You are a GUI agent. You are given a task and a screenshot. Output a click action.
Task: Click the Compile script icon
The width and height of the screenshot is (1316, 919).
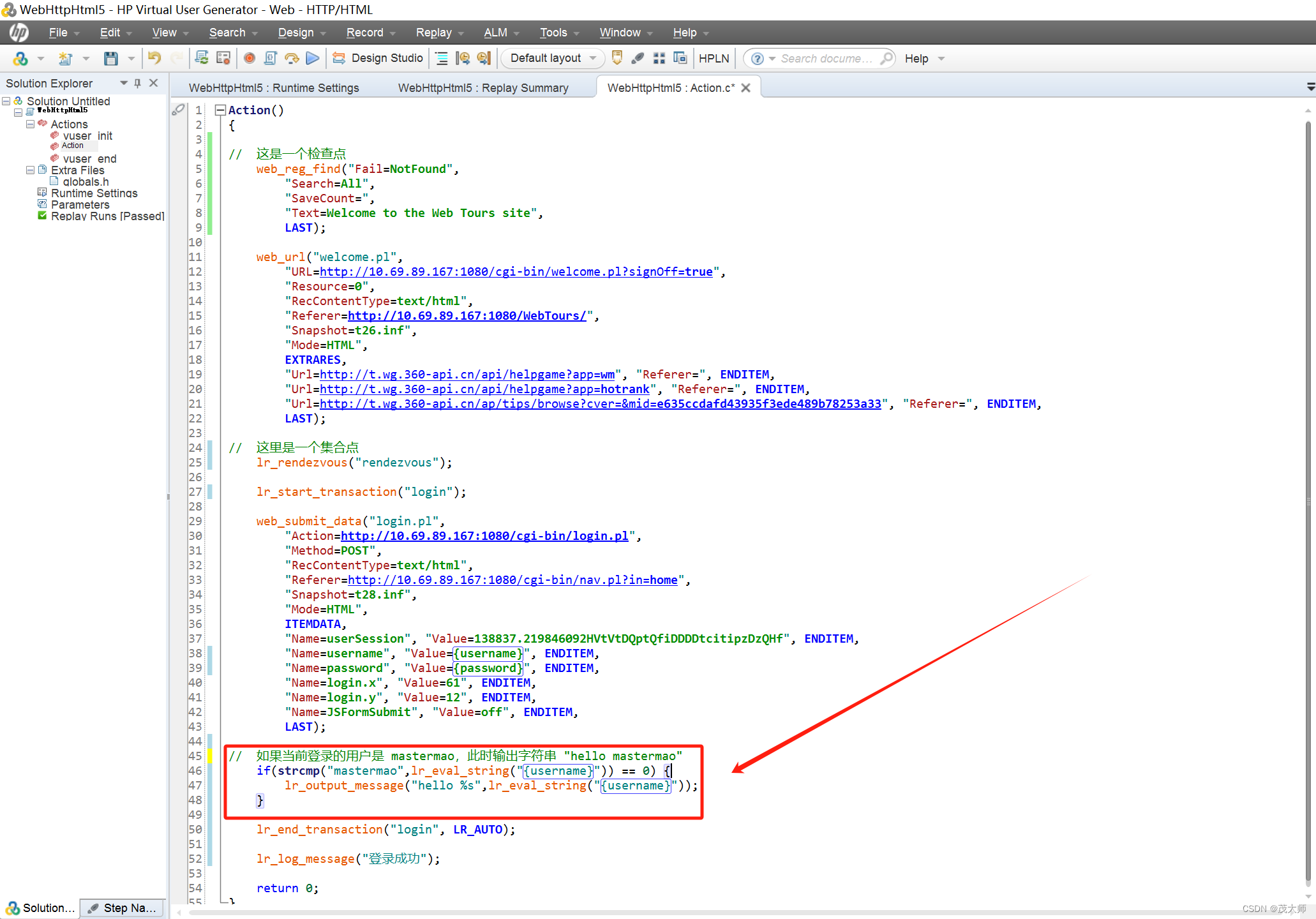point(270,58)
